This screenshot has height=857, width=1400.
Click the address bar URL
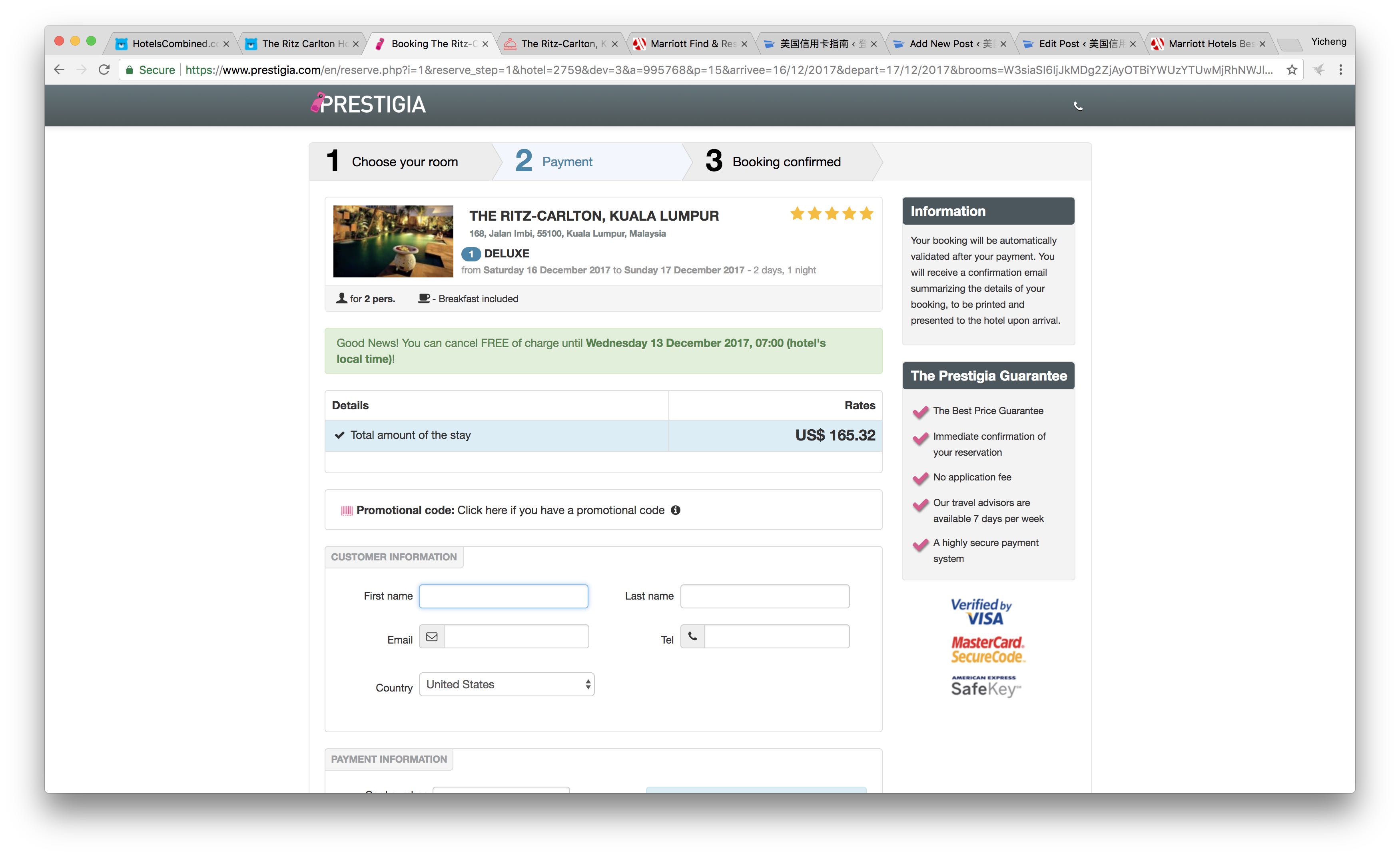pos(728,70)
